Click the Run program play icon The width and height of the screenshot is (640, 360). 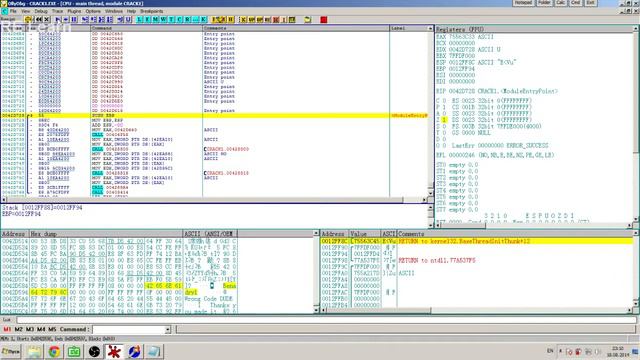coord(58,19)
